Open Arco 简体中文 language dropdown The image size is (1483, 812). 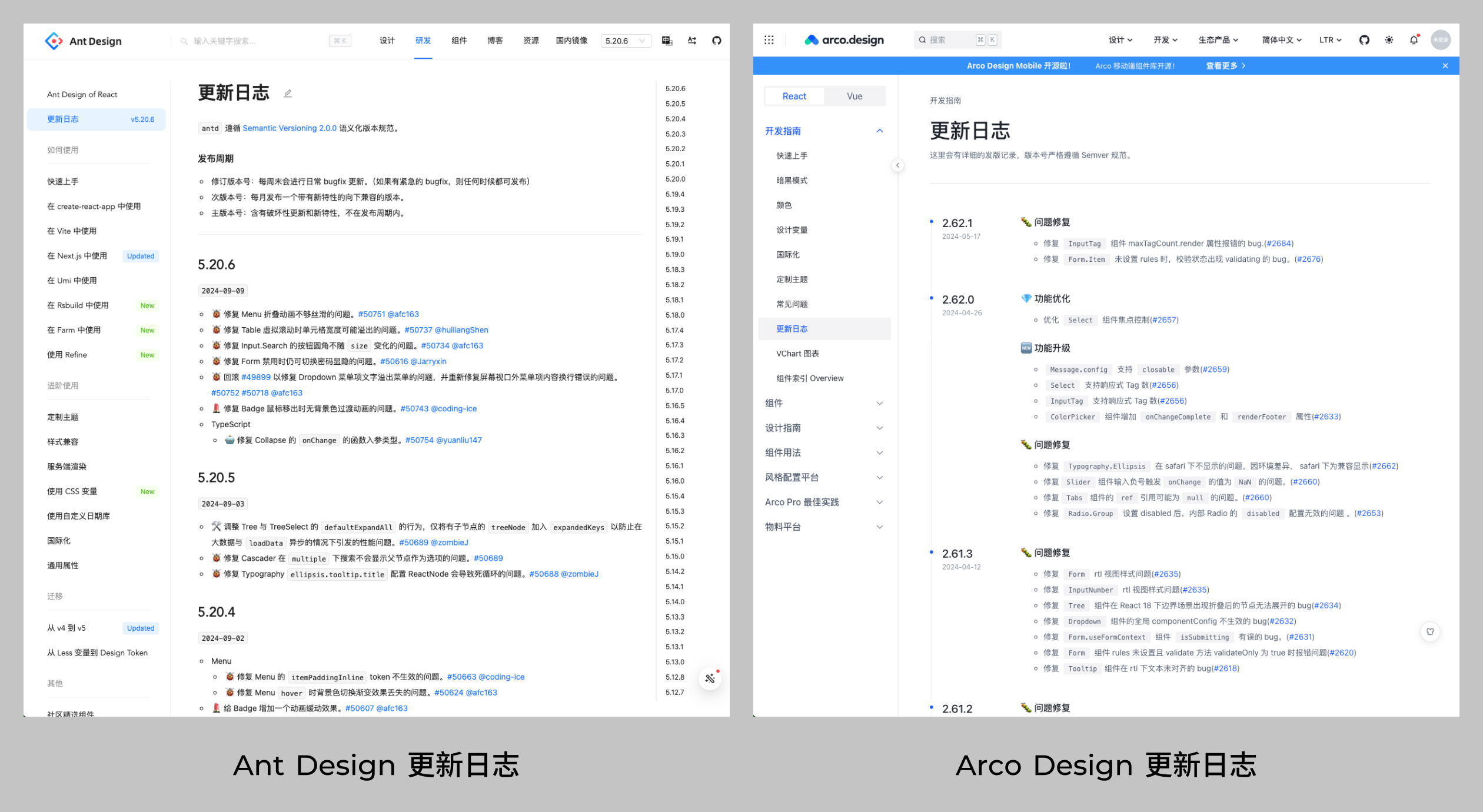(x=1282, y=40)
